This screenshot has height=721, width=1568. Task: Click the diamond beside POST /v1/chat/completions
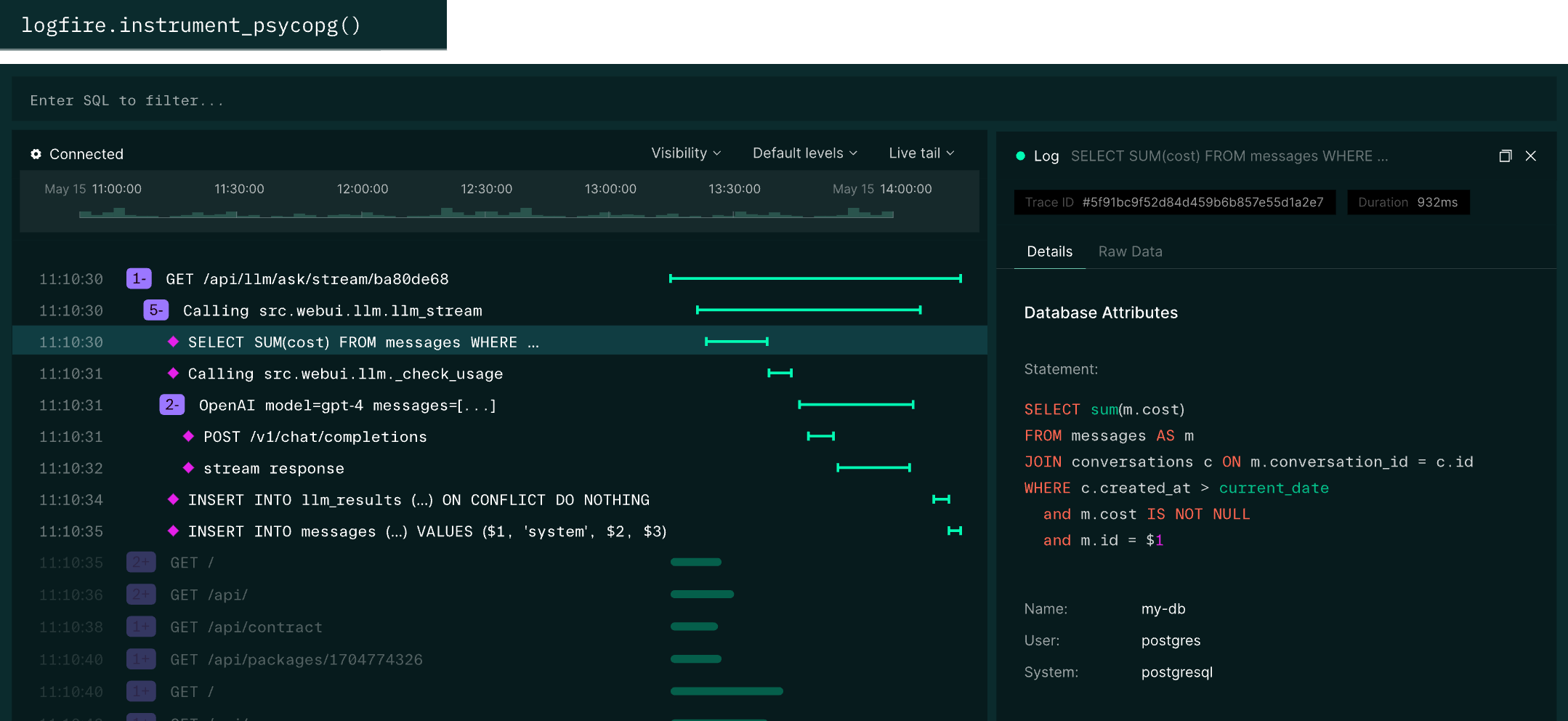190,436
